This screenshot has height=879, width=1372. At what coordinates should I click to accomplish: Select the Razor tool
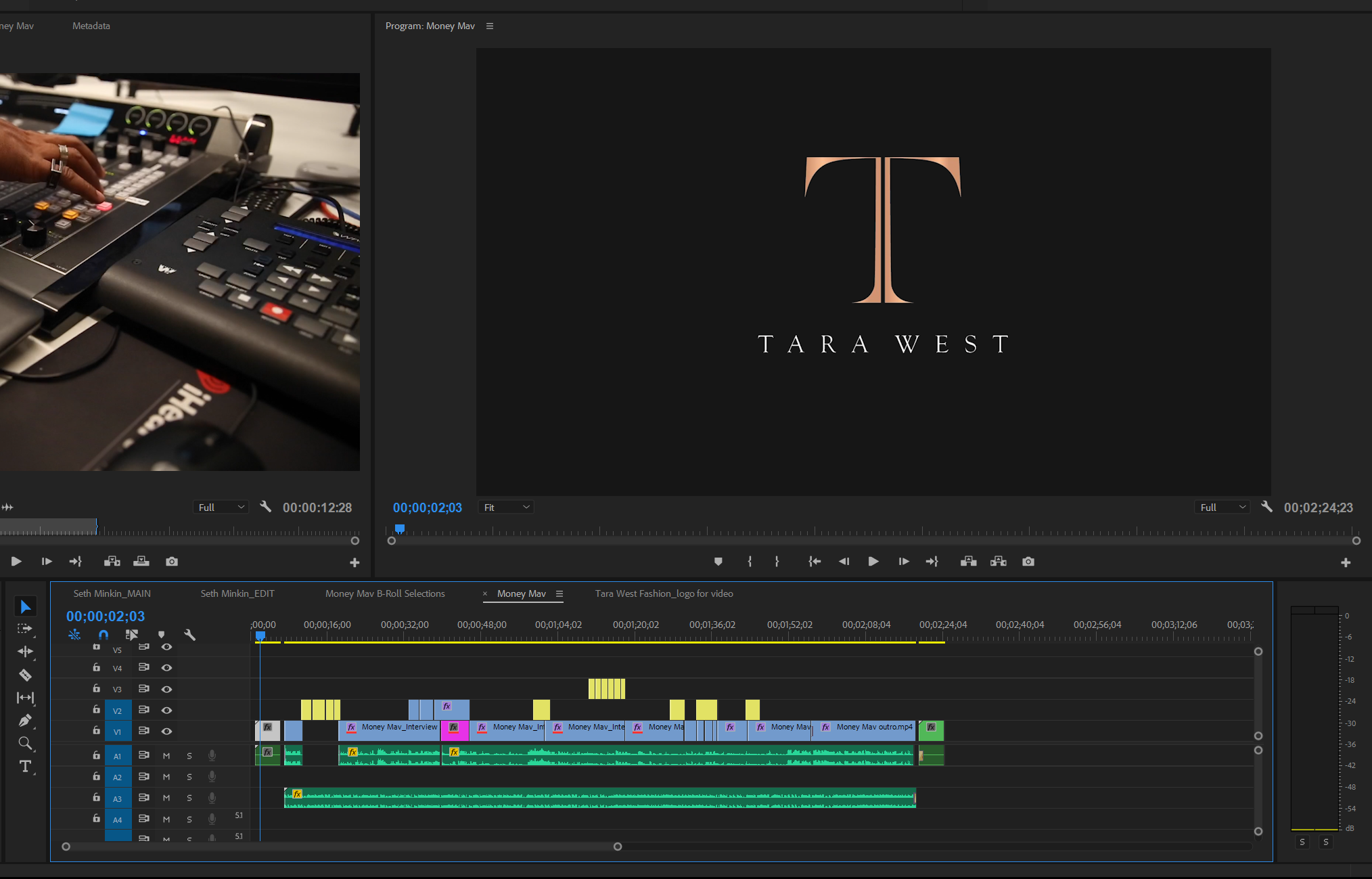(x=25, y=675)
